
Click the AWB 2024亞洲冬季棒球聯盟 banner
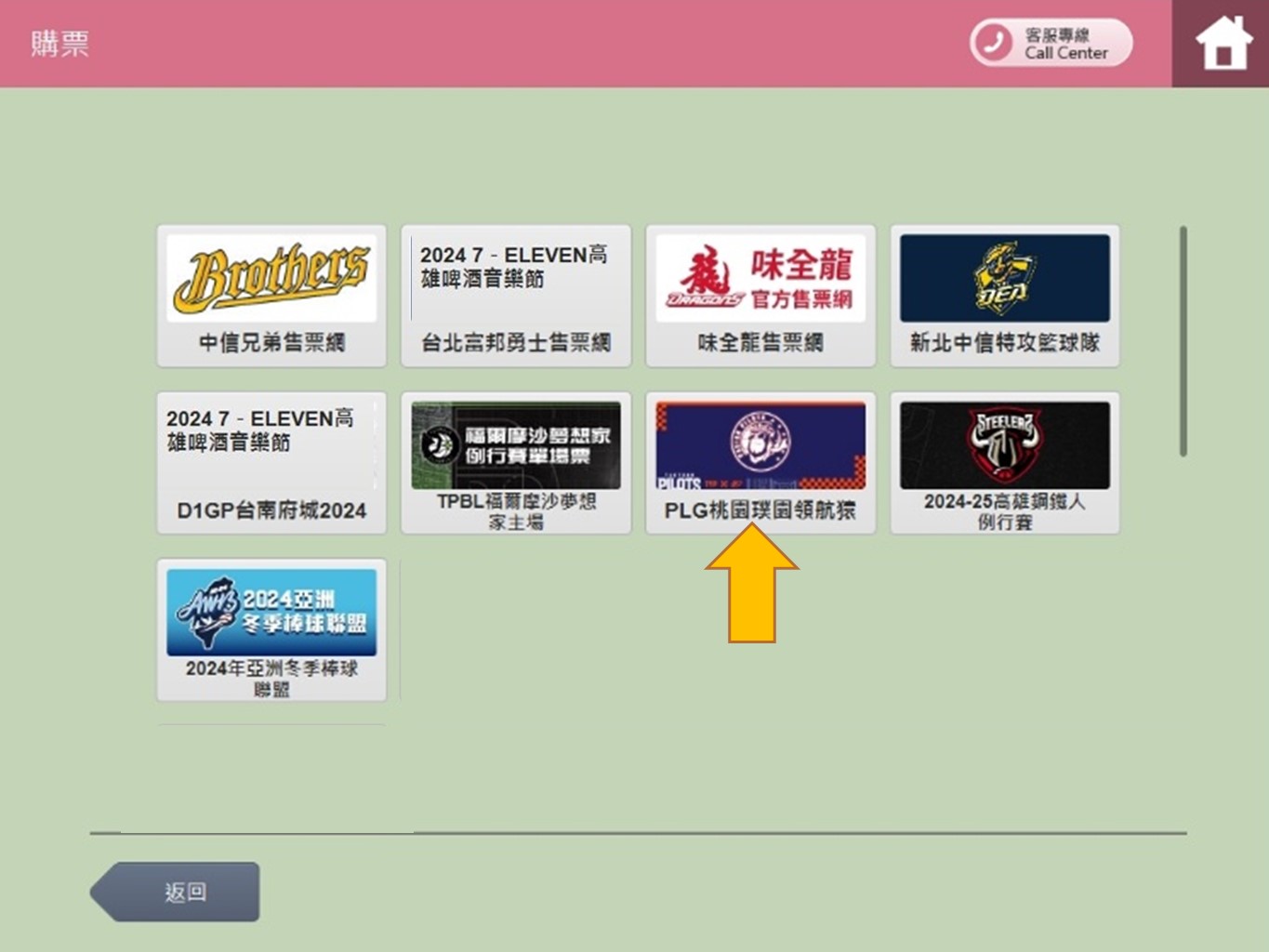point(271,613)
